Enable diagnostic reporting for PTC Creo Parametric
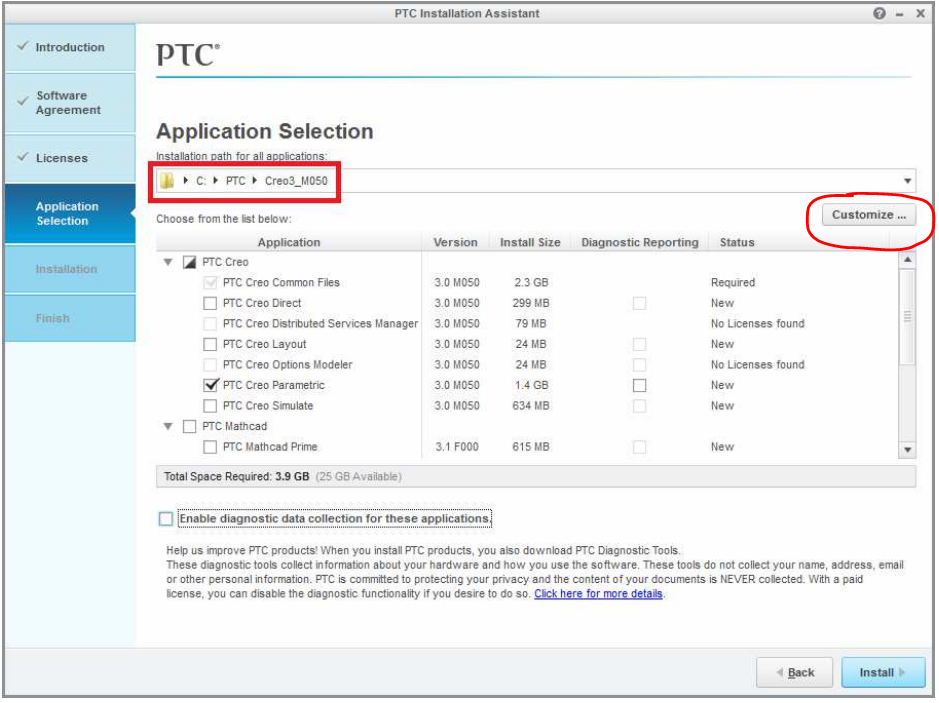Screen dimensions: 939x703 click(x=639, y=385)
